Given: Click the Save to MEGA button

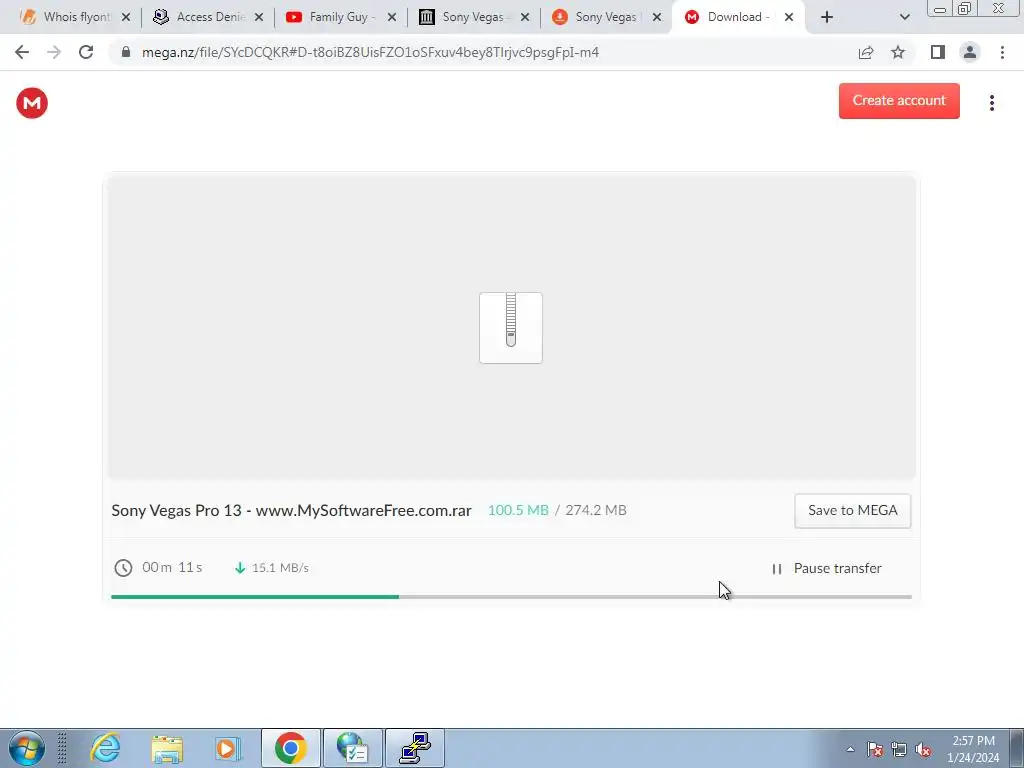Looking at the screenshot, I should [x=852, y=511].
